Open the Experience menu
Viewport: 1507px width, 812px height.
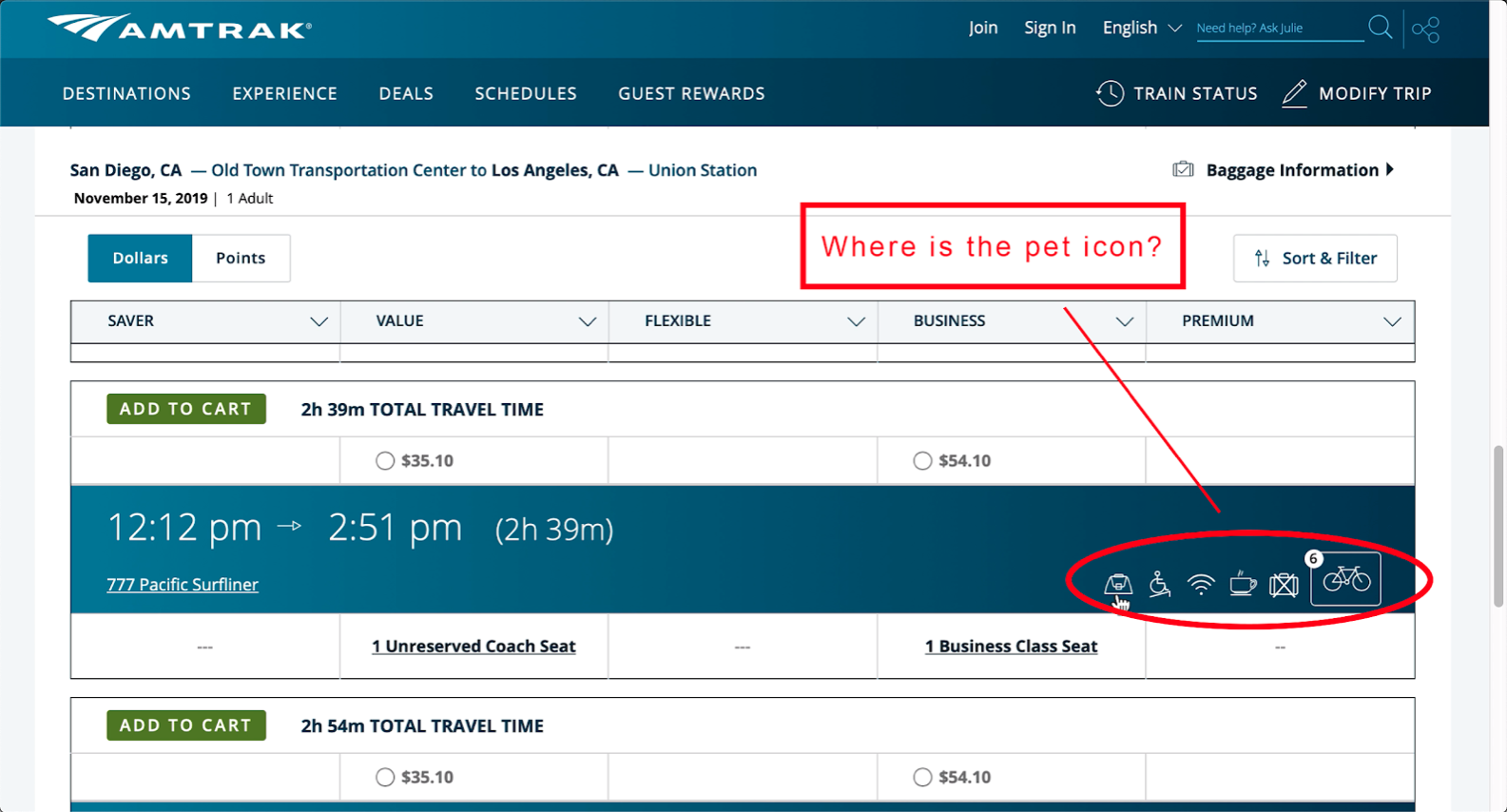coord(284,93)
